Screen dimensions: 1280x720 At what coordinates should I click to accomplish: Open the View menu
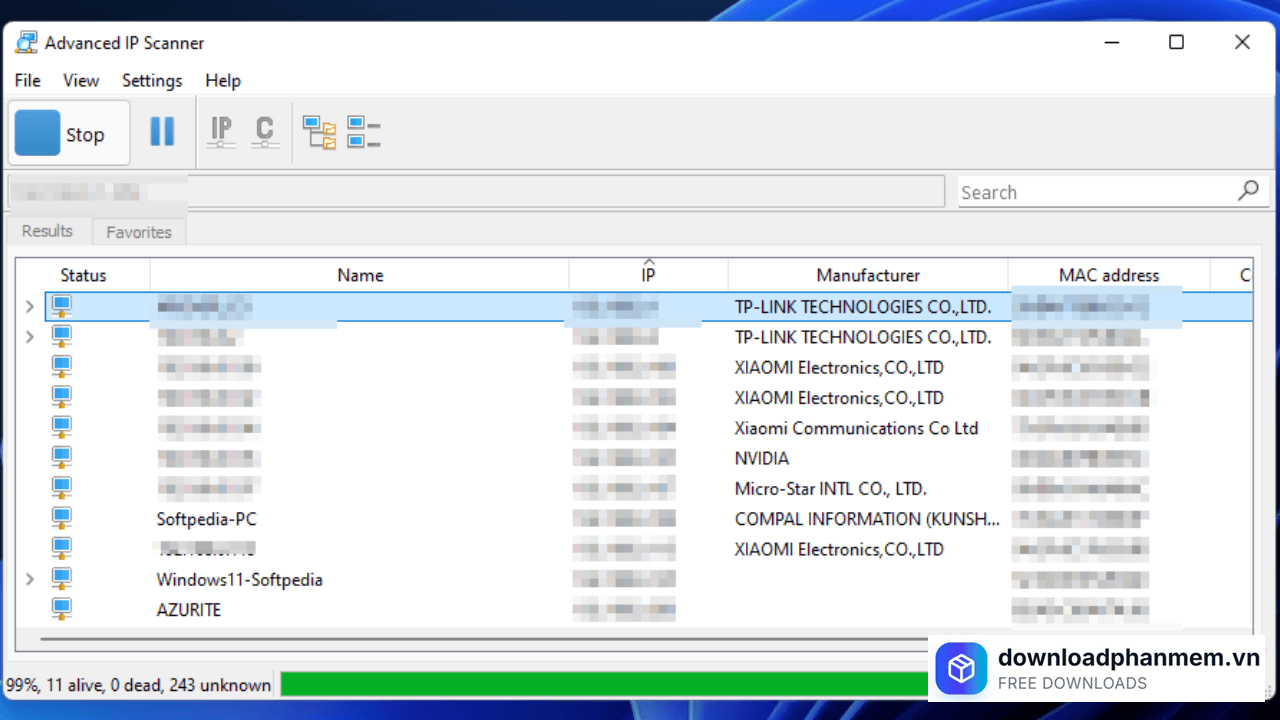pos(81,81)
